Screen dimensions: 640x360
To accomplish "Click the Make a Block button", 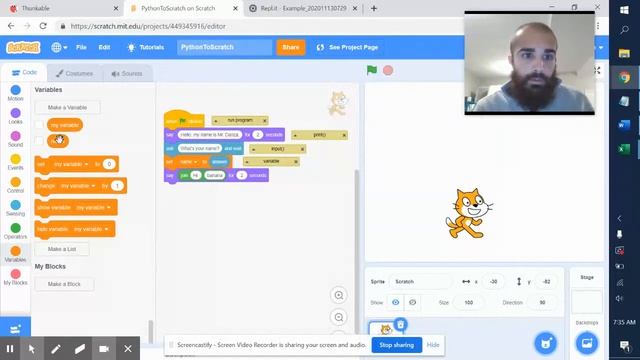I will (x=64, y=284).
